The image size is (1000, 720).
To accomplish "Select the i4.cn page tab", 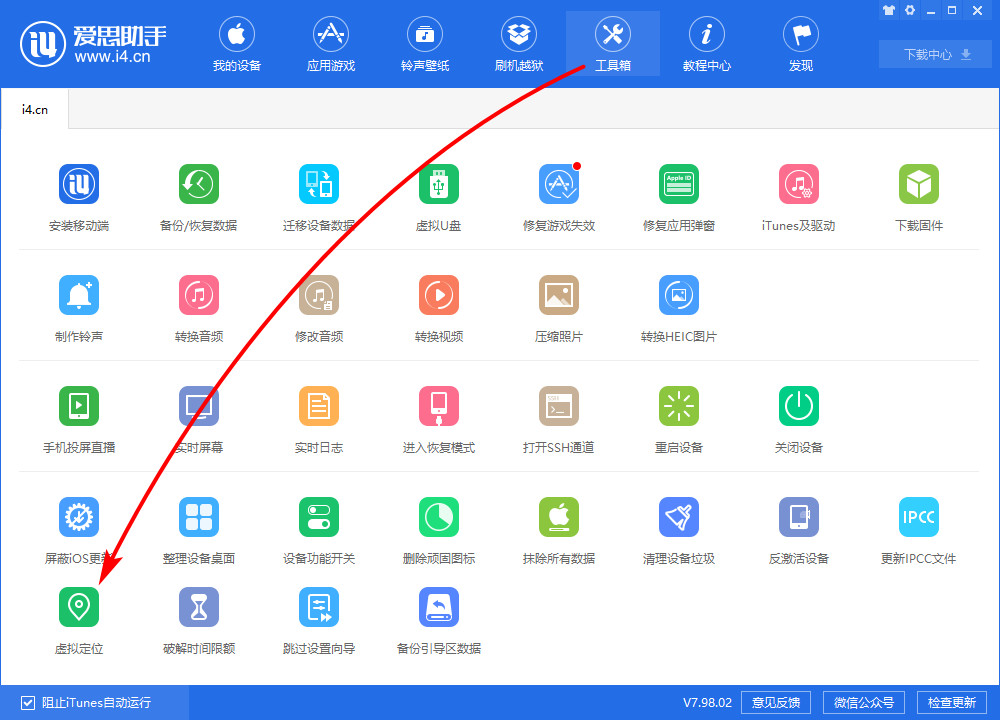I will (x=35, y=109).
